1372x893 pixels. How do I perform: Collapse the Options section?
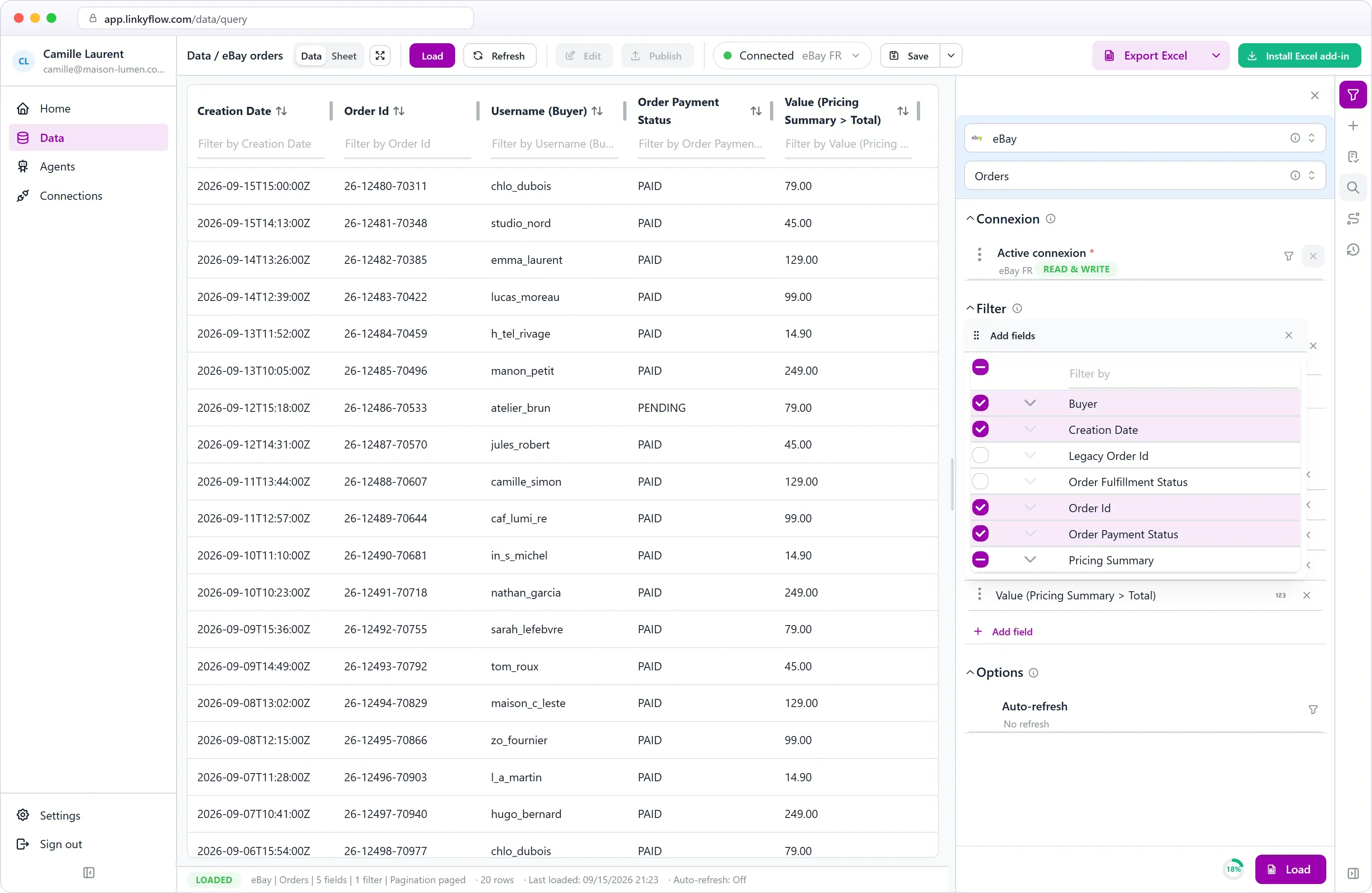(x=970, y=673)
